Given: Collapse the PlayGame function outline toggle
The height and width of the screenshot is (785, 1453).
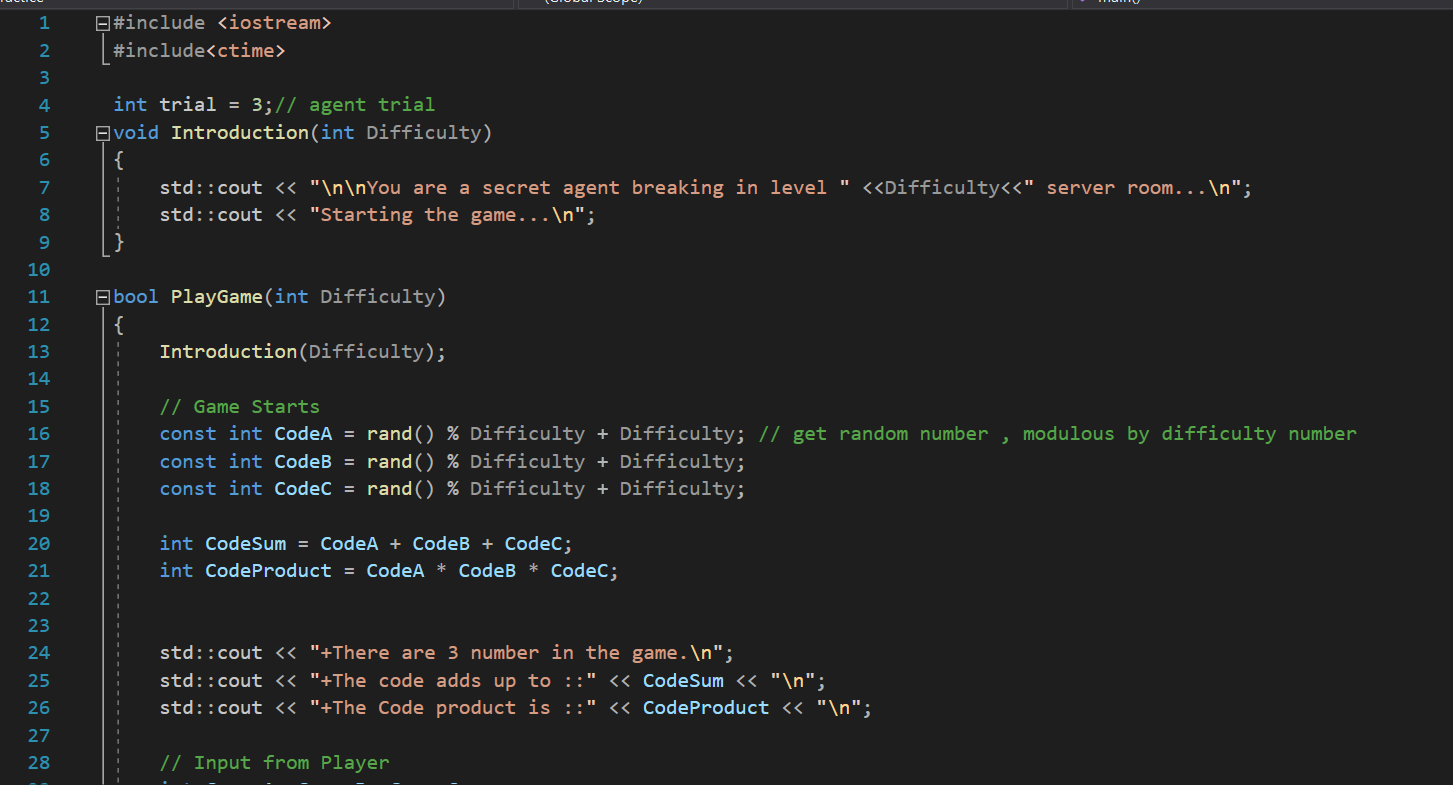Looking at the screenshot, I should [x=102, y=297].
